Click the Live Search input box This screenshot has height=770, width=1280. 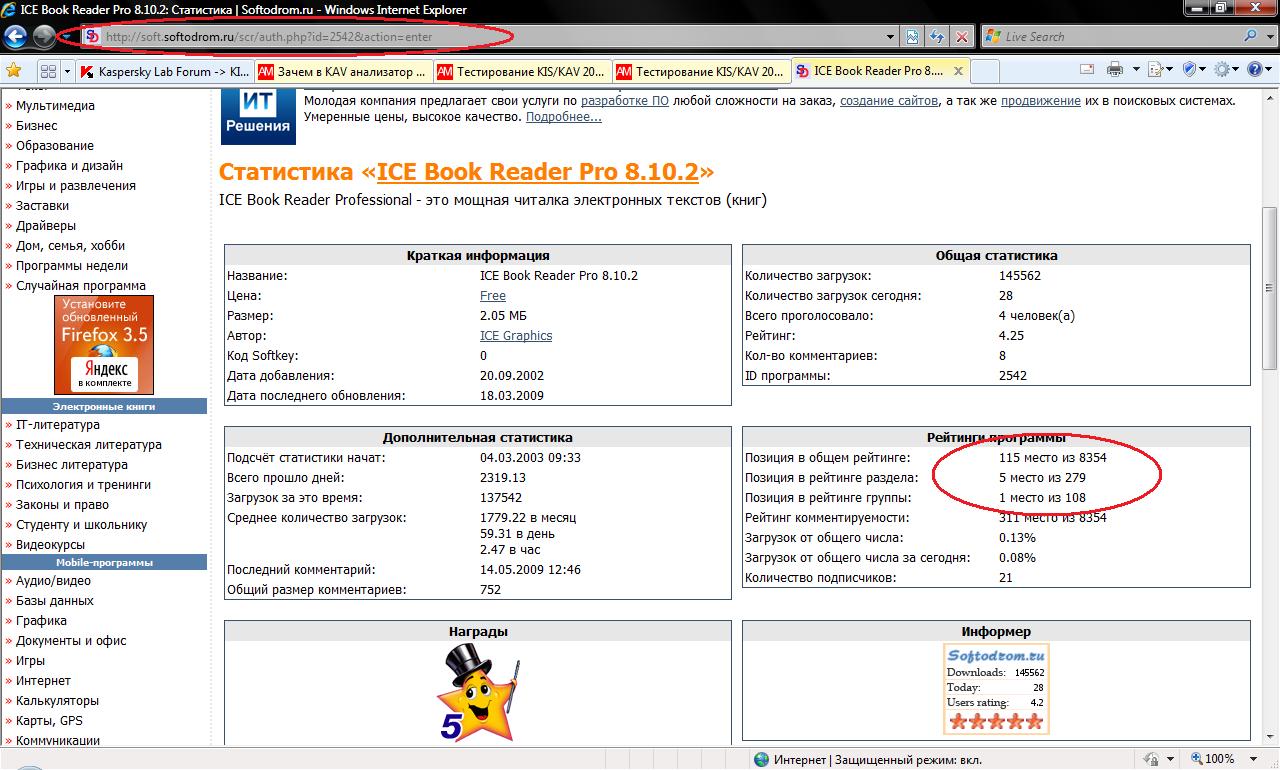tap(1120, 37)
